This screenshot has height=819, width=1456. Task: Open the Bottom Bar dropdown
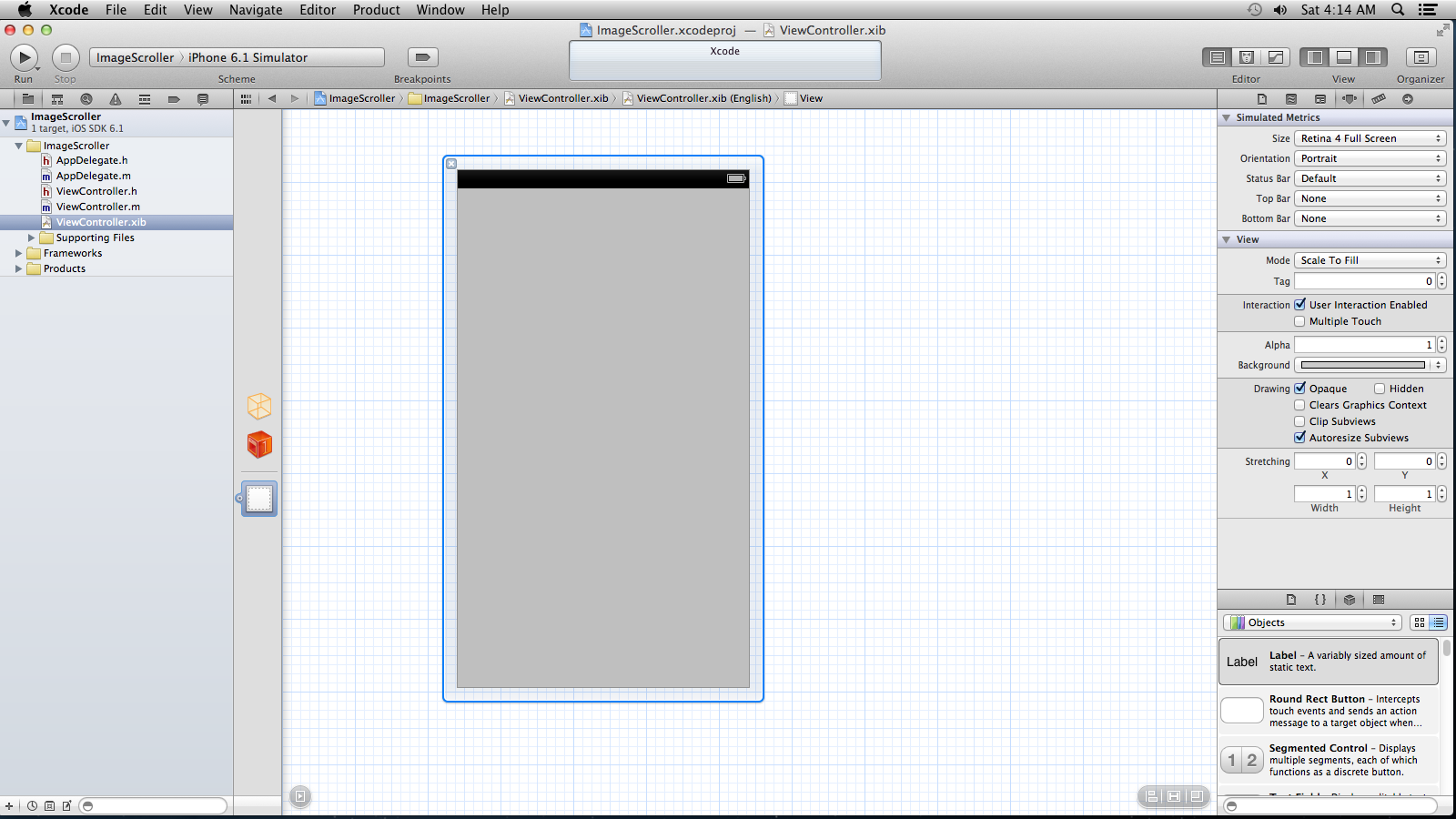point(1370,218)
